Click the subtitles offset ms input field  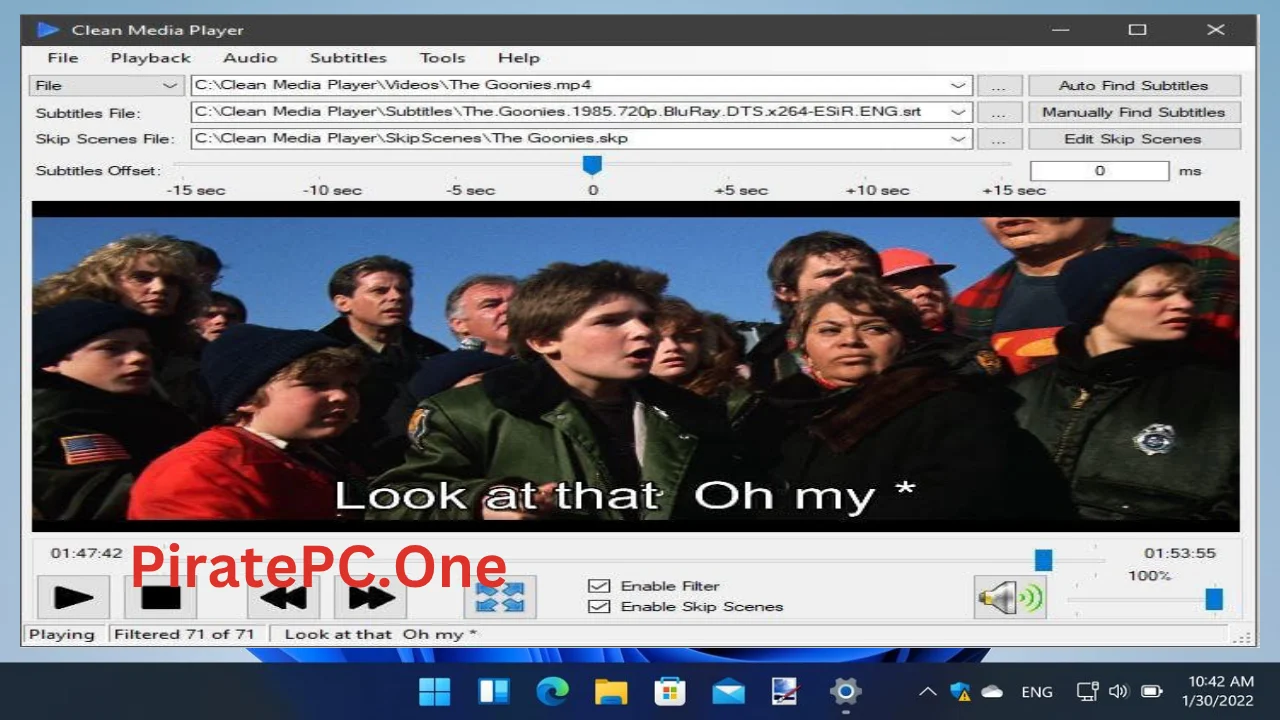1099,171
